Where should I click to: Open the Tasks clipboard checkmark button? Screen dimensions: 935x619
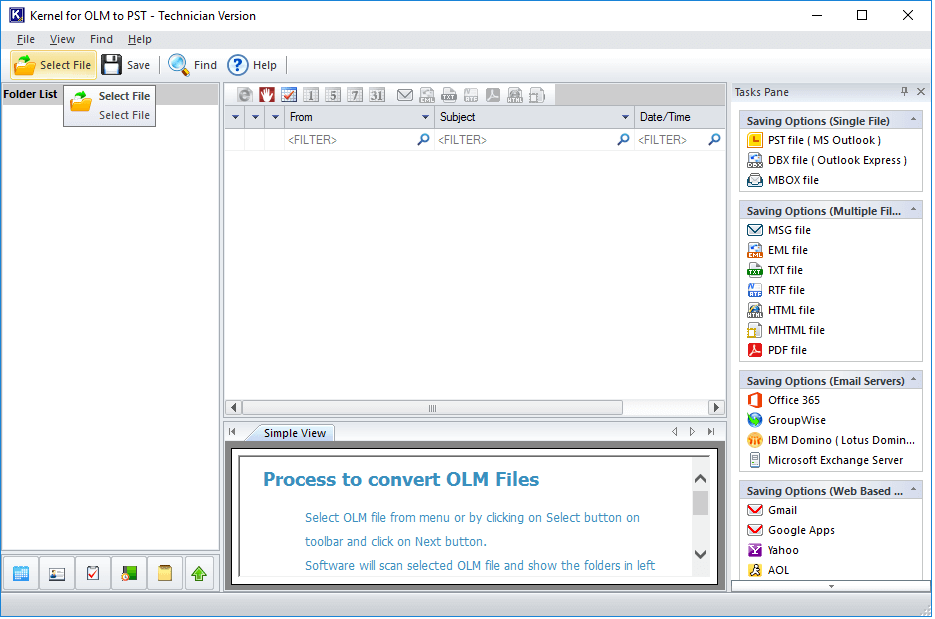(x=92, y=573)
